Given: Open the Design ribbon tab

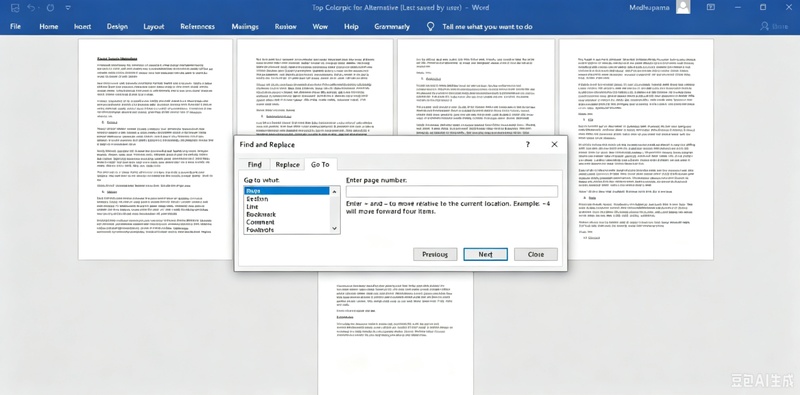Looking at the screenshot, I should pyautogui.click(x=117, y=27).
